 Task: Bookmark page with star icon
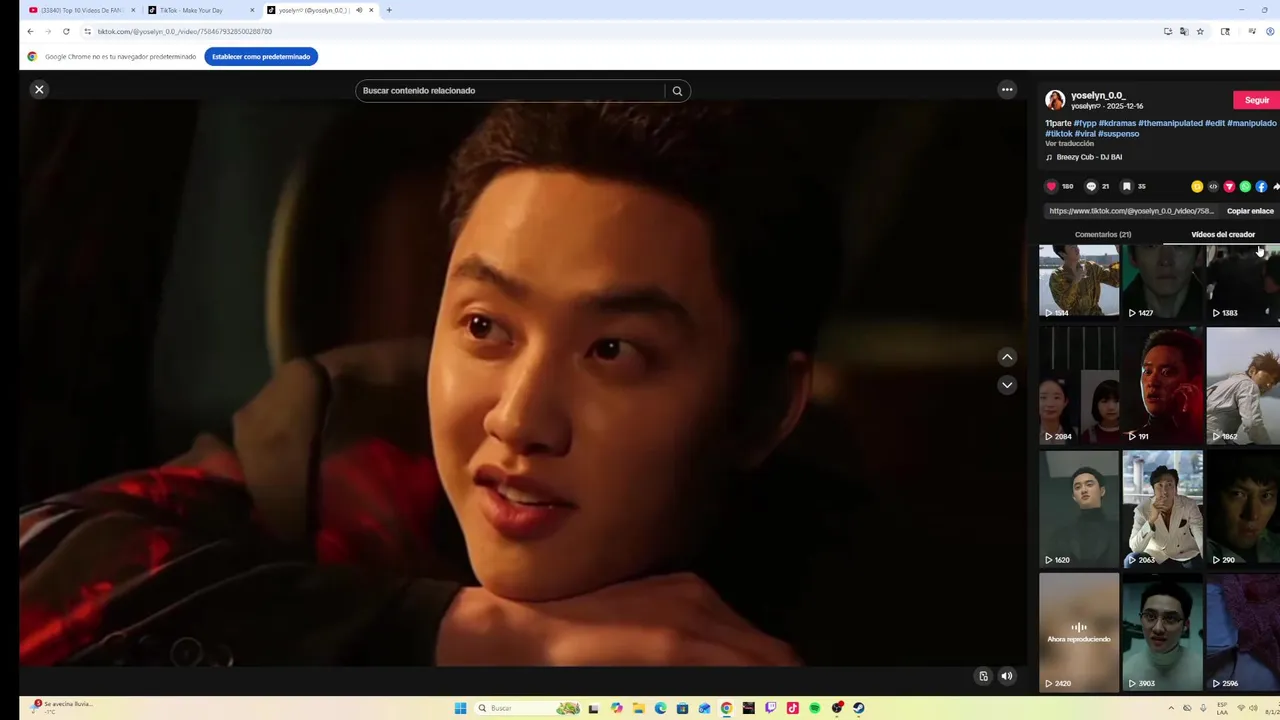(1200, 31)
